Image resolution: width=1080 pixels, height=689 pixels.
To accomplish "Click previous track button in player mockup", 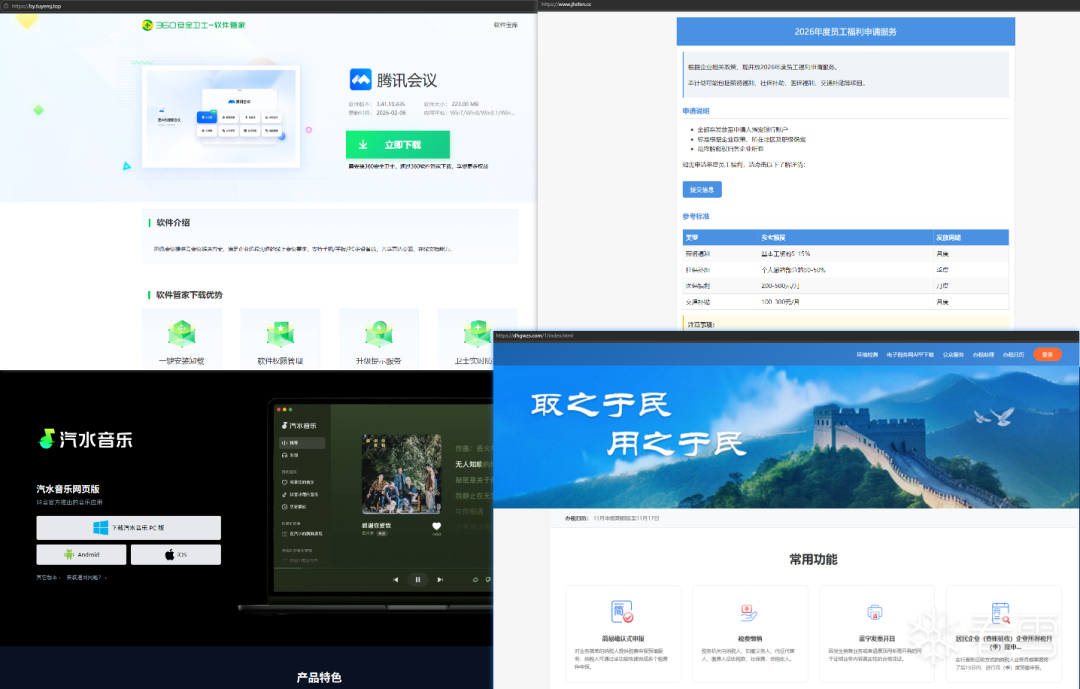I will pyautogui.click(x=395, y=579).
